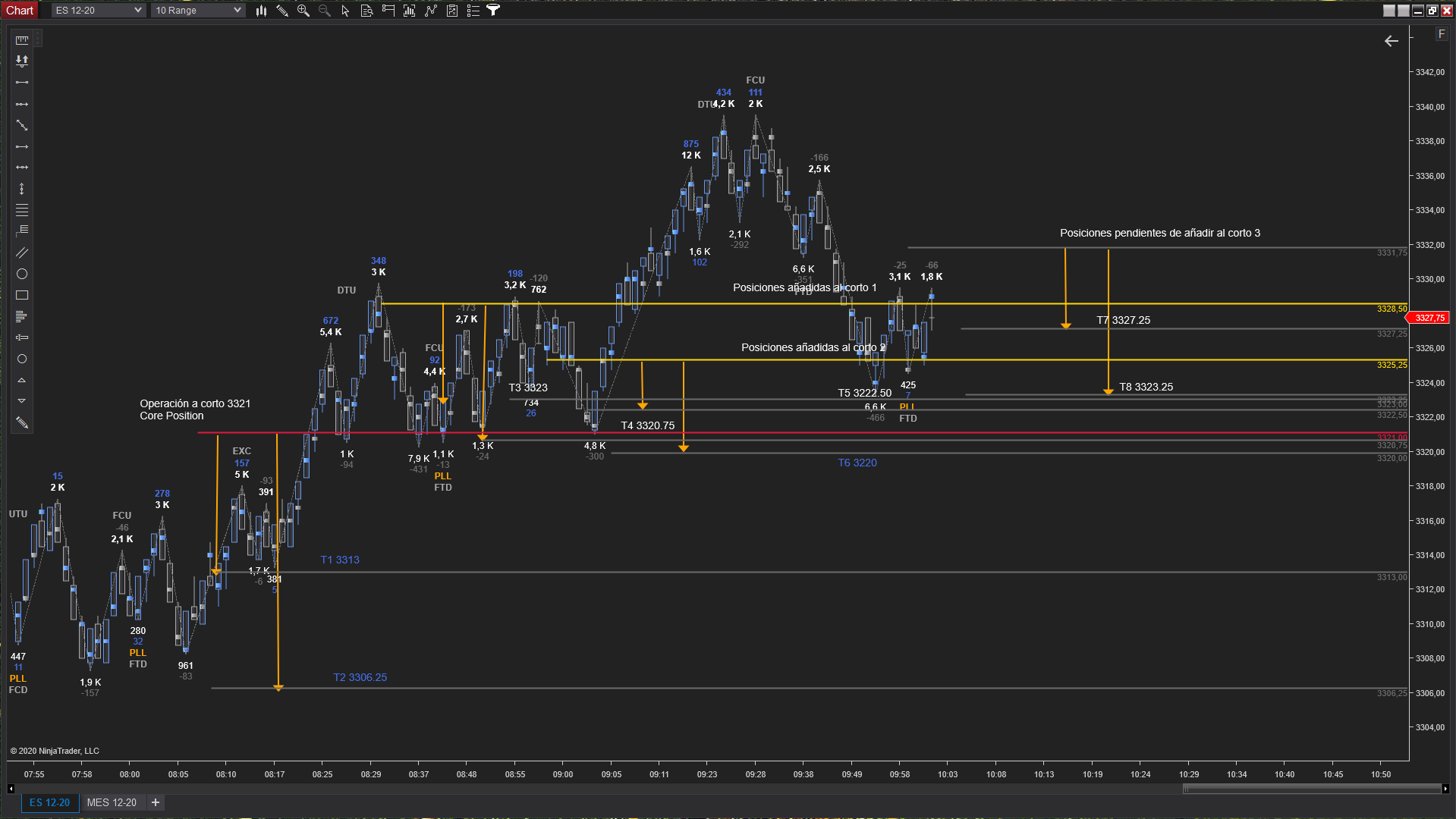Add a new tab with plus button
This screenshot has width=1456, height=819.
click(156, 802)
